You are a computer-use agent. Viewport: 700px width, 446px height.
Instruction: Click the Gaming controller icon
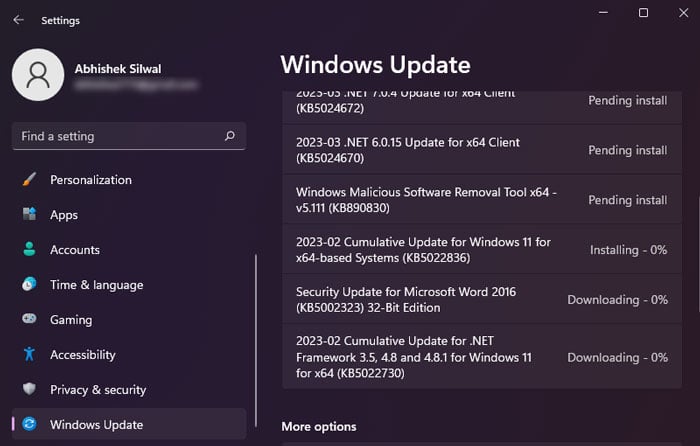point(29,319)
